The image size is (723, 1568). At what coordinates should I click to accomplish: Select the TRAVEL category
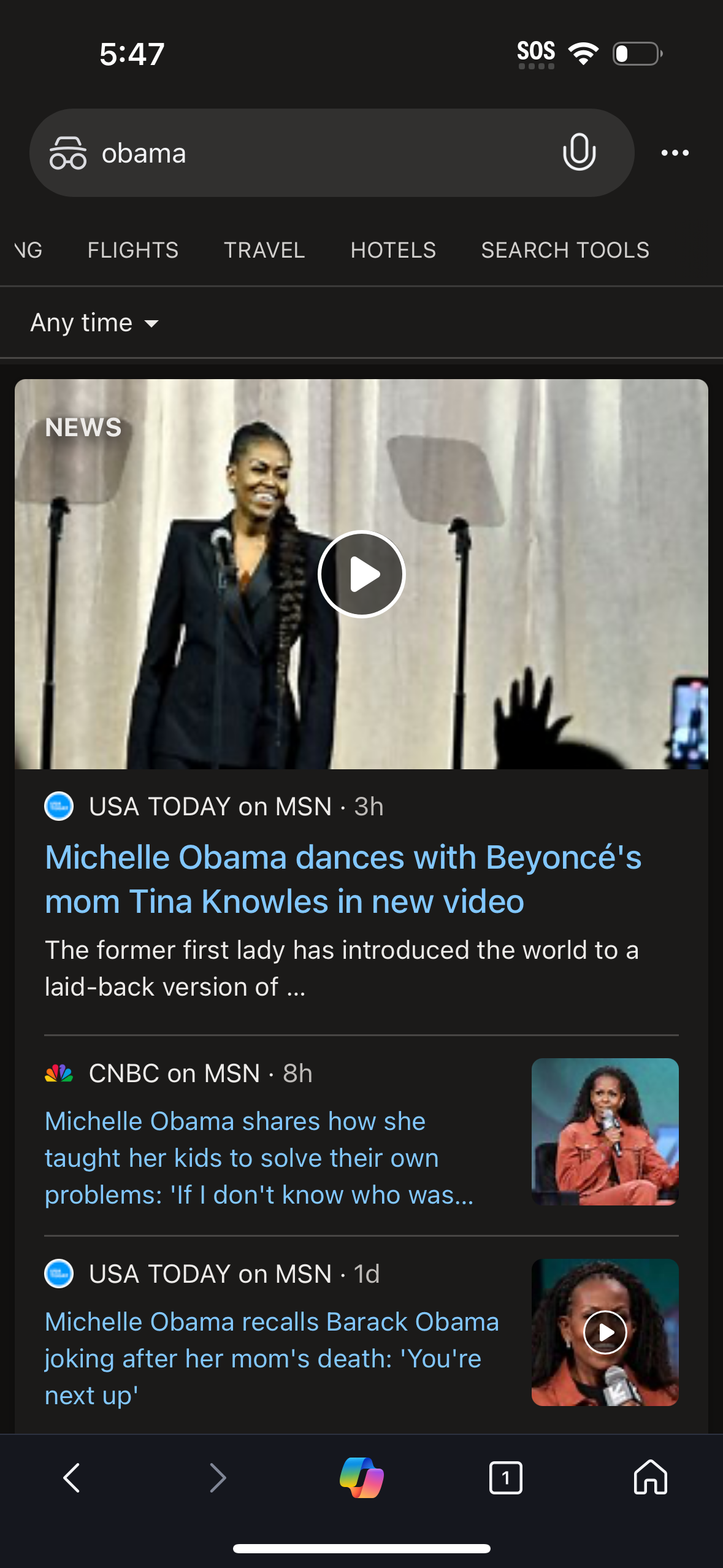point(264,250)
